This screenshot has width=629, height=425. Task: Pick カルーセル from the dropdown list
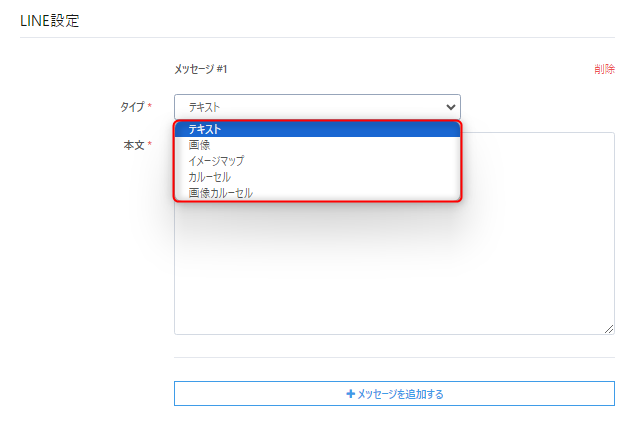click(x=210, y=177)
